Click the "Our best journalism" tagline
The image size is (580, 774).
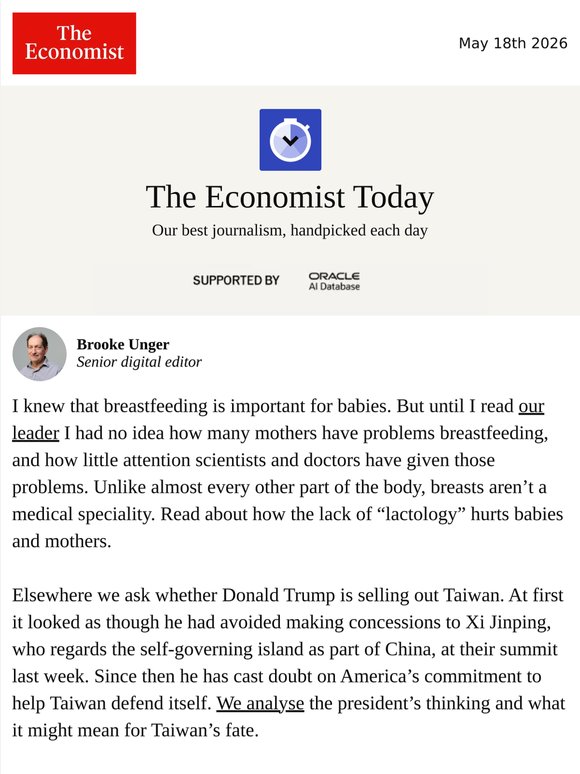coord(290,231)
